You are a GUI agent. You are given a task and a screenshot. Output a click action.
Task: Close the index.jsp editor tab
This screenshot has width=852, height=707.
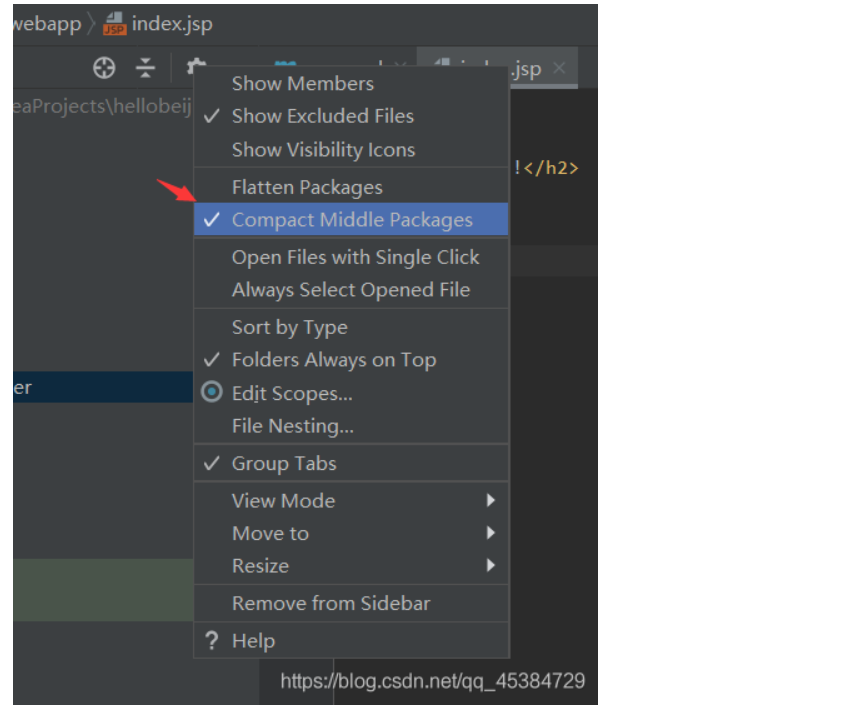pos(559,68)
